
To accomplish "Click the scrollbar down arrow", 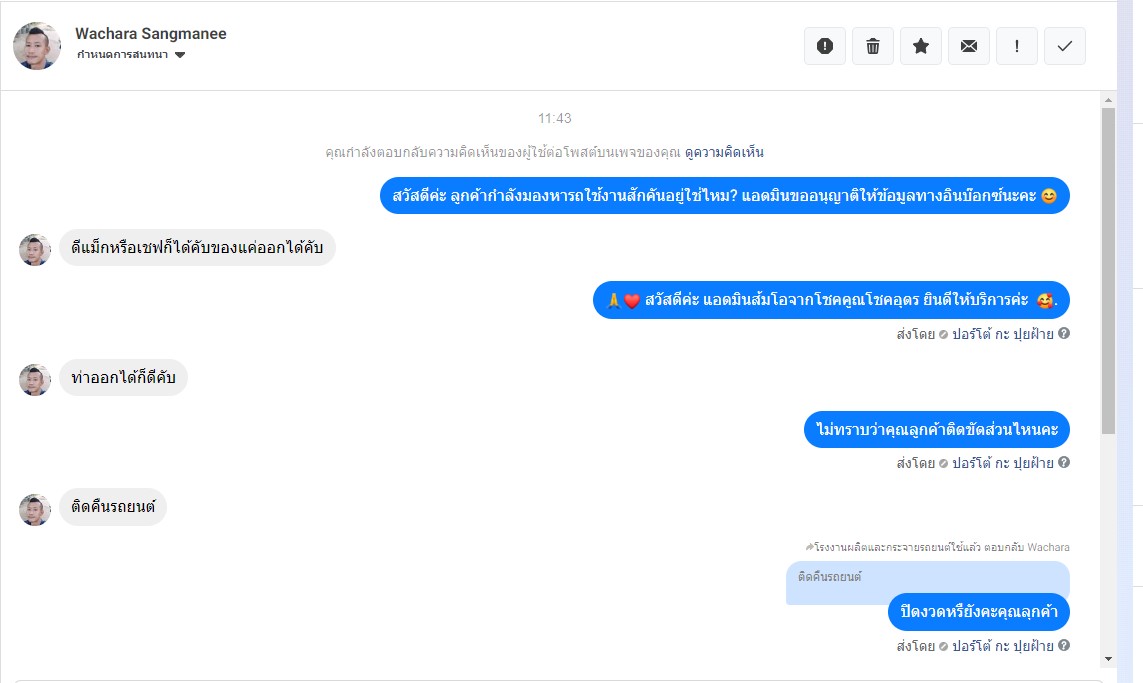I will 1108,659.
